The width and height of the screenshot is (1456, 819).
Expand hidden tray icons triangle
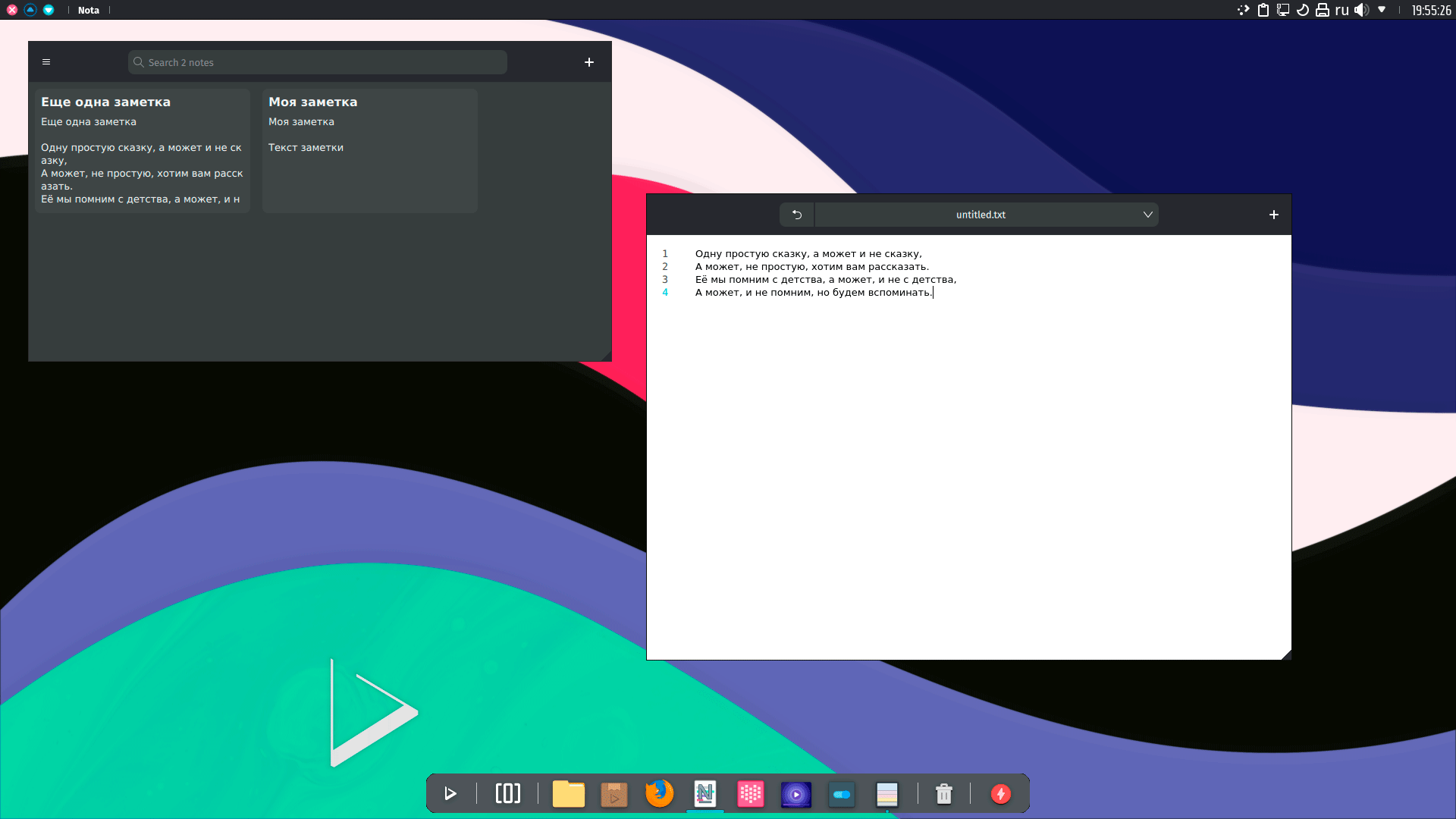[1382, 10]
